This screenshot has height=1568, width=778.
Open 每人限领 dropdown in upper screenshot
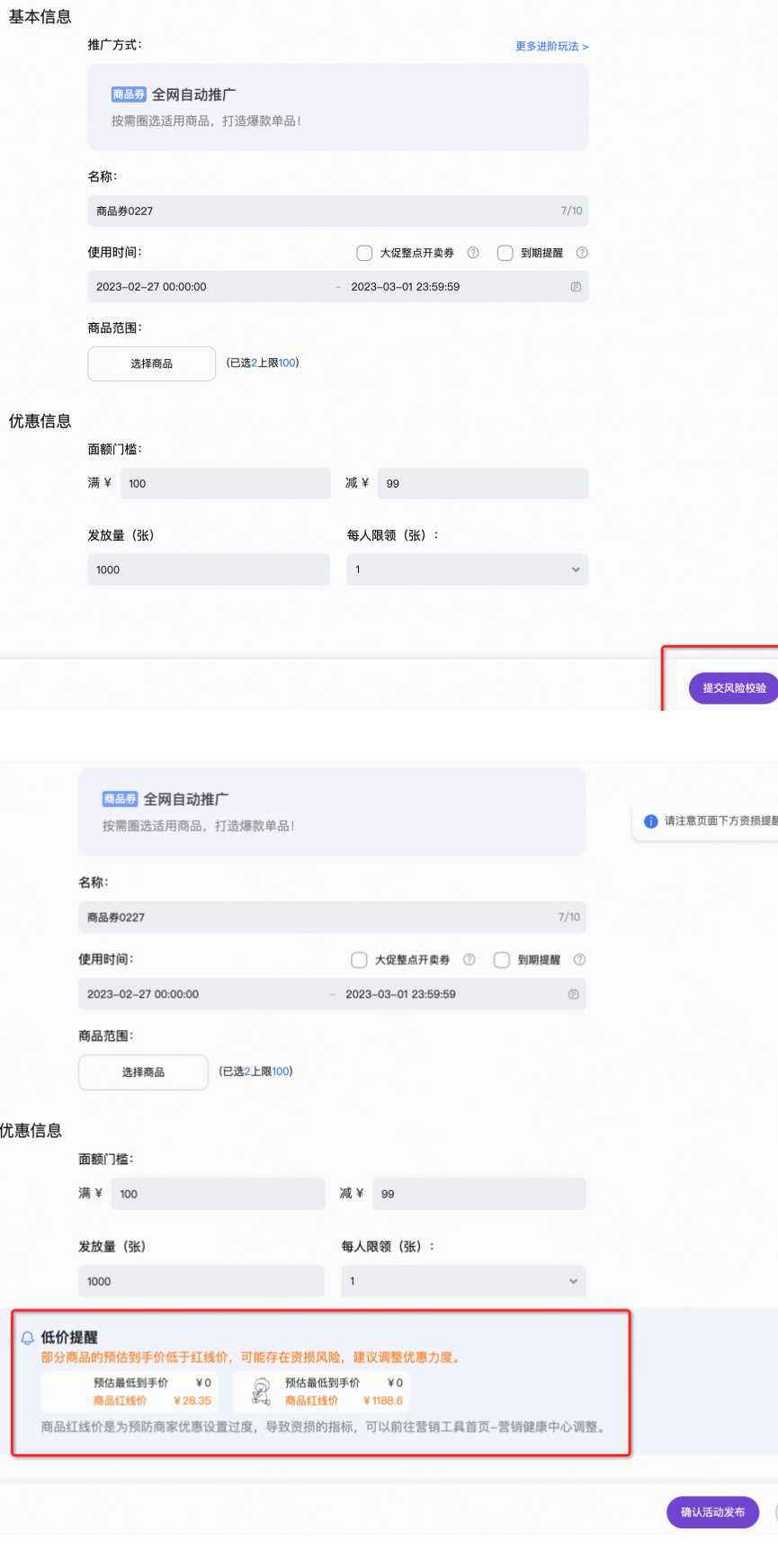[468, 569]
